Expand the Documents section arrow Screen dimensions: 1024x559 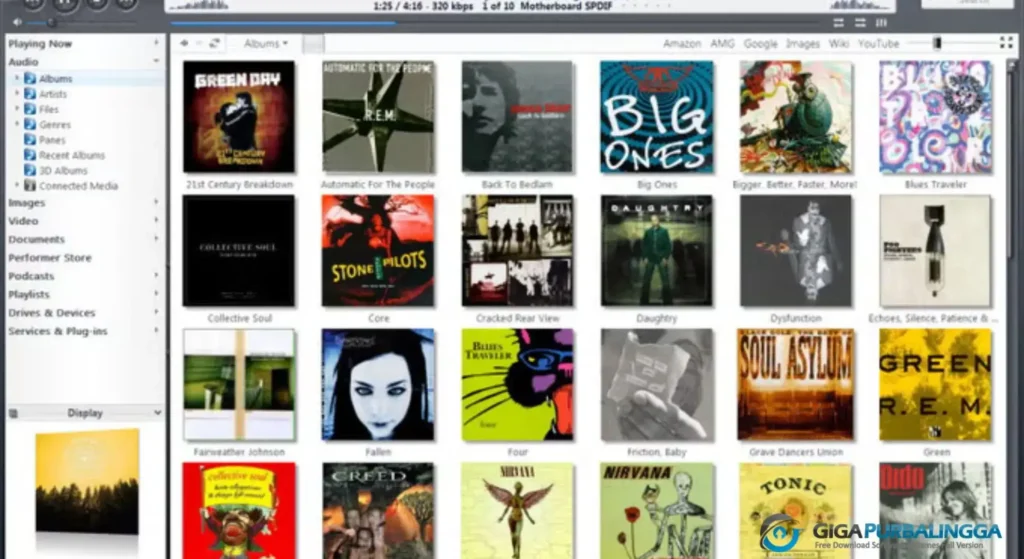click(x=156, y=239)
